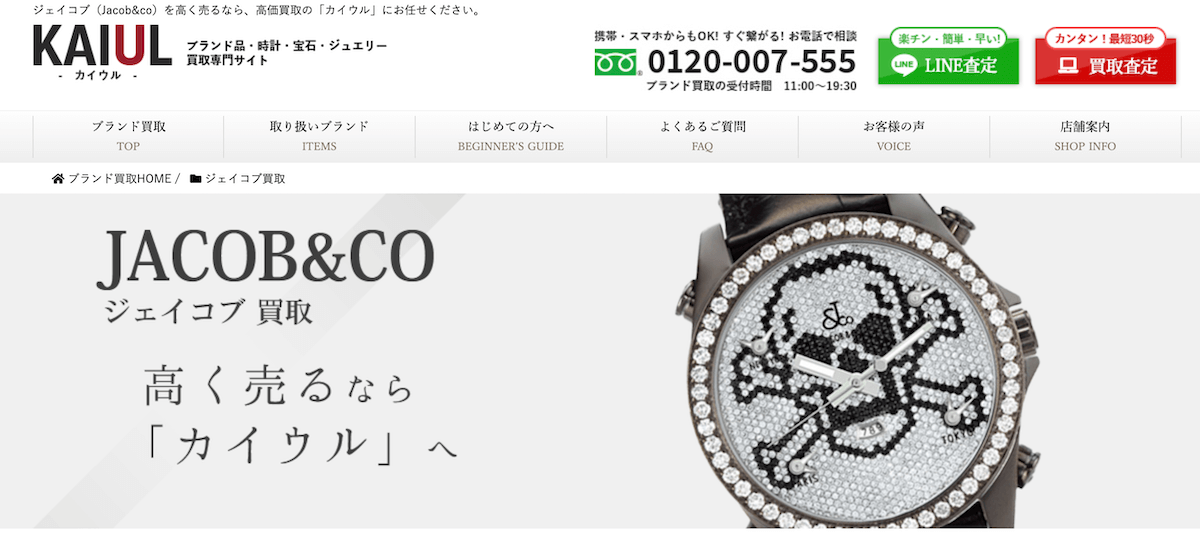Click the 高く売るなら「カイウル」へ banner text
1200x542 pixels.
click(300, 416)
